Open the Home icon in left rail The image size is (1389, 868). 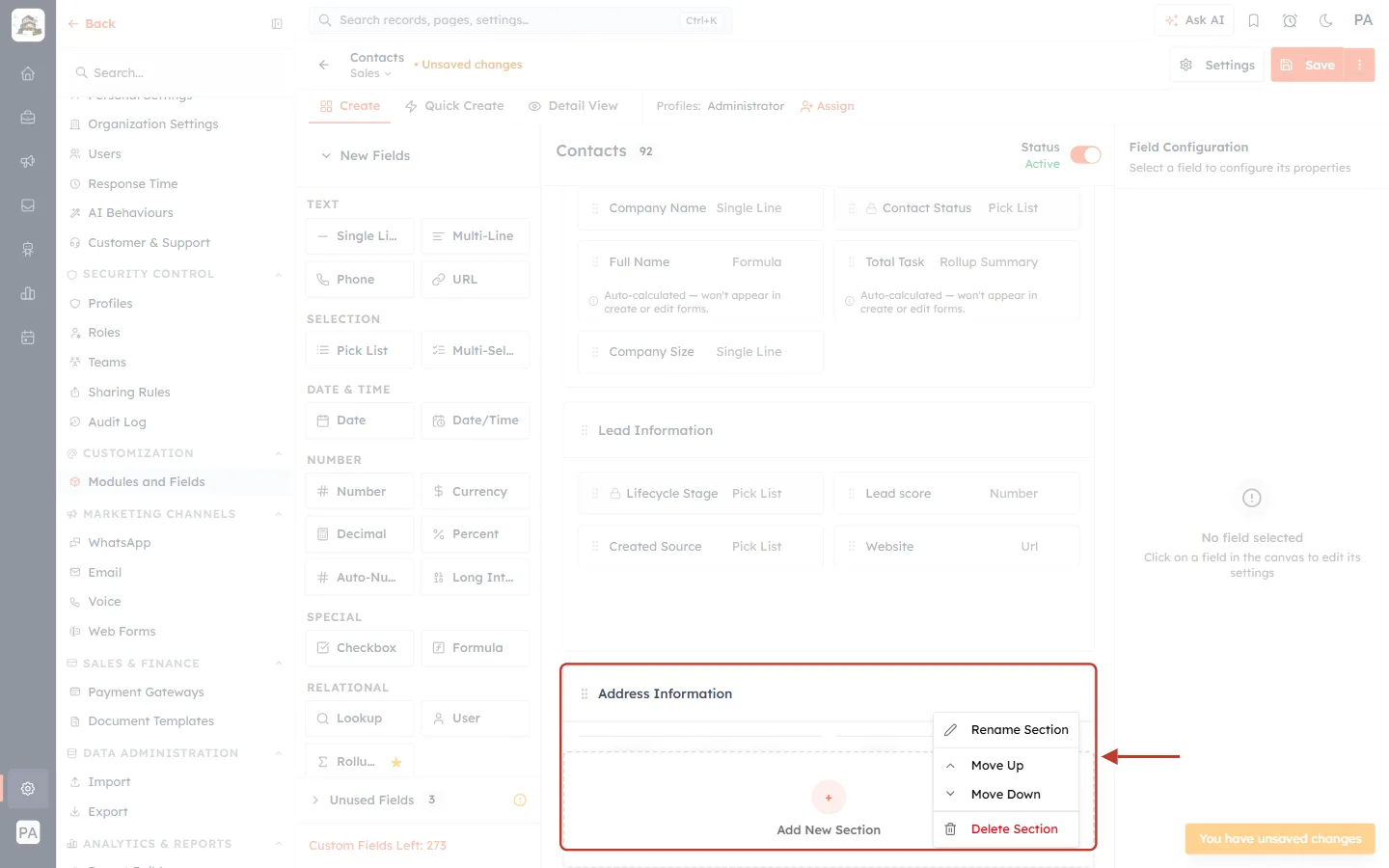click(x=28, y=73)
